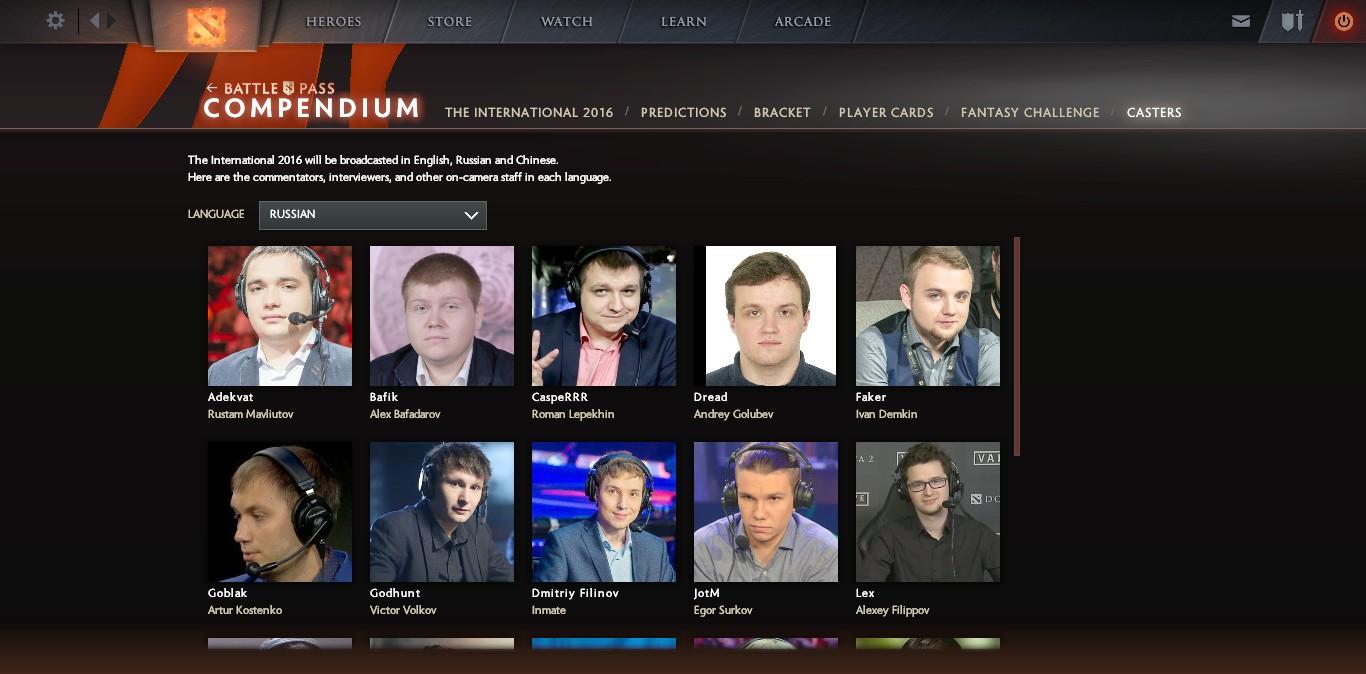
Task: Open the settings gear icon
Action: (x=56, y=20)
